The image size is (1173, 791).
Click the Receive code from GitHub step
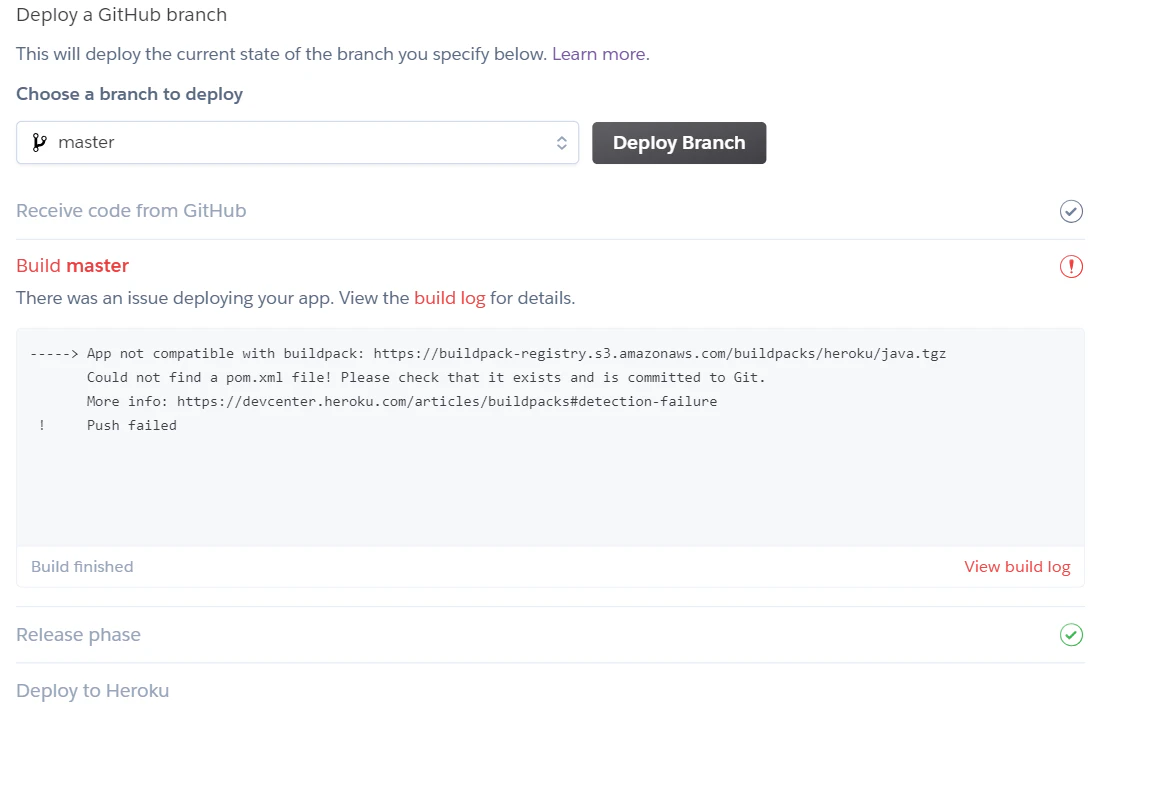(x=131, y=211)
